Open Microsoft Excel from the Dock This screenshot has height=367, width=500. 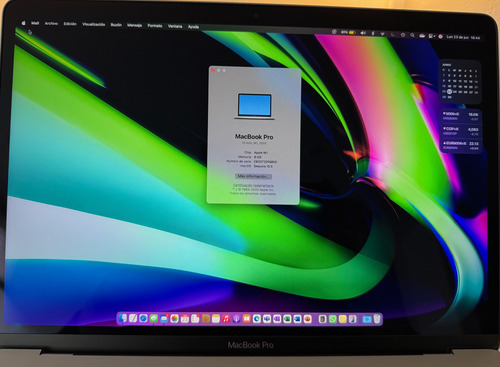pyautogui.click(x=287, y=319)
